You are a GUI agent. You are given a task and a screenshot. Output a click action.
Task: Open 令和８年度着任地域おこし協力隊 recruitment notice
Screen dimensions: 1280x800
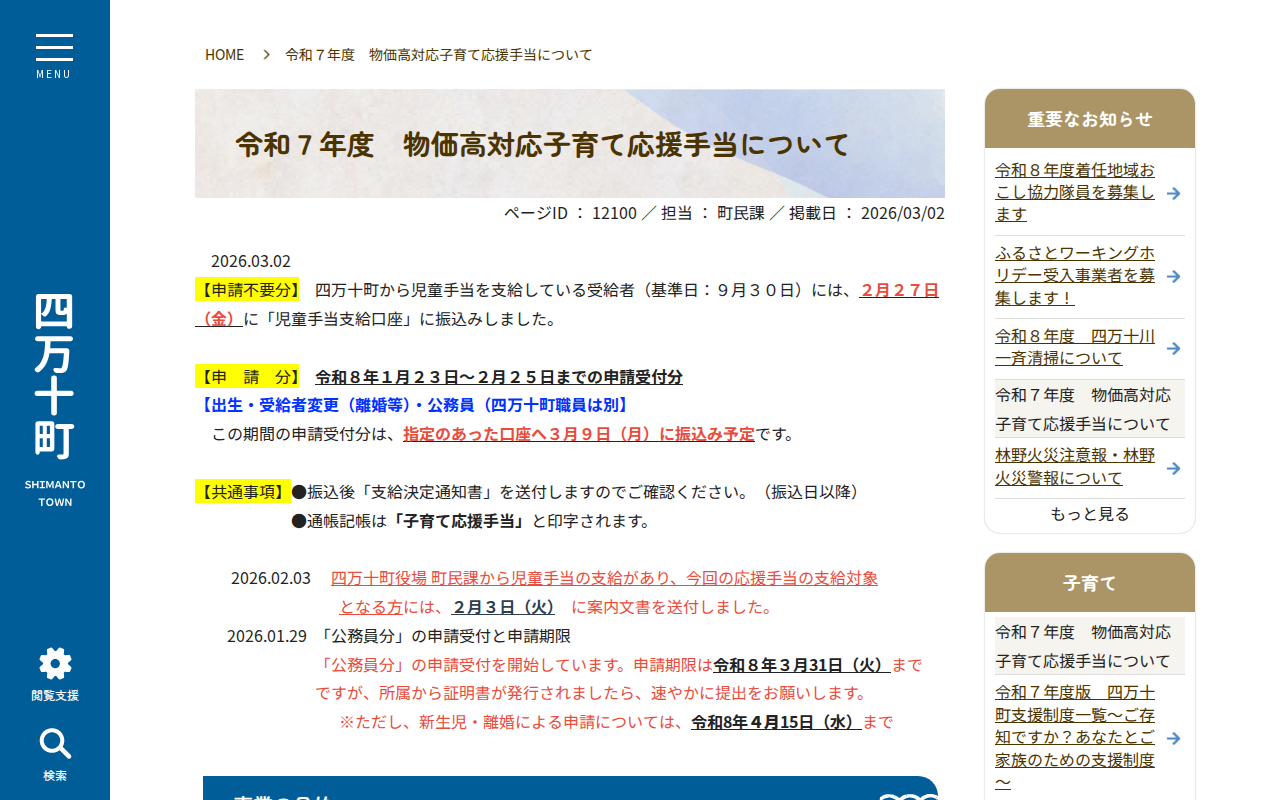pos(1075,192)
